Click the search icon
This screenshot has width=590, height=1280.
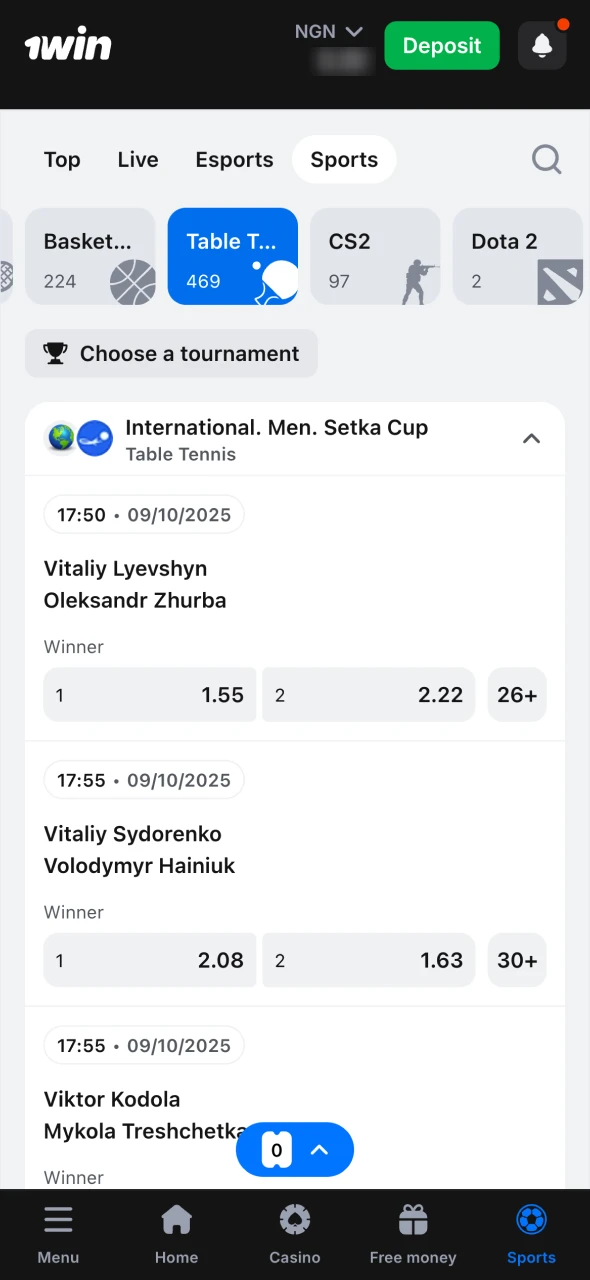546,159
